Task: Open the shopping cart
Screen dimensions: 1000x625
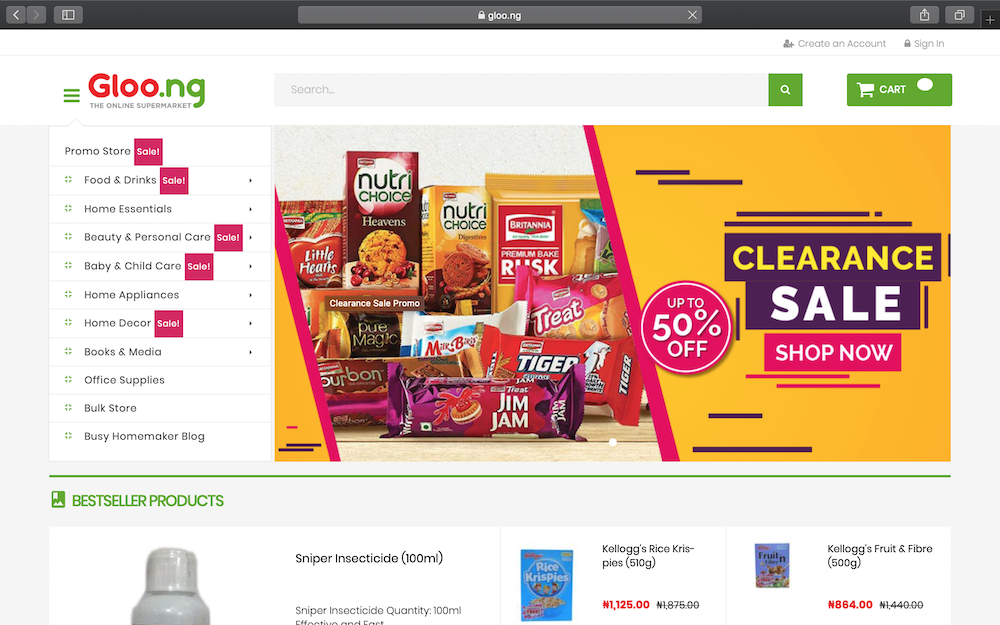Action: [899, 90]
